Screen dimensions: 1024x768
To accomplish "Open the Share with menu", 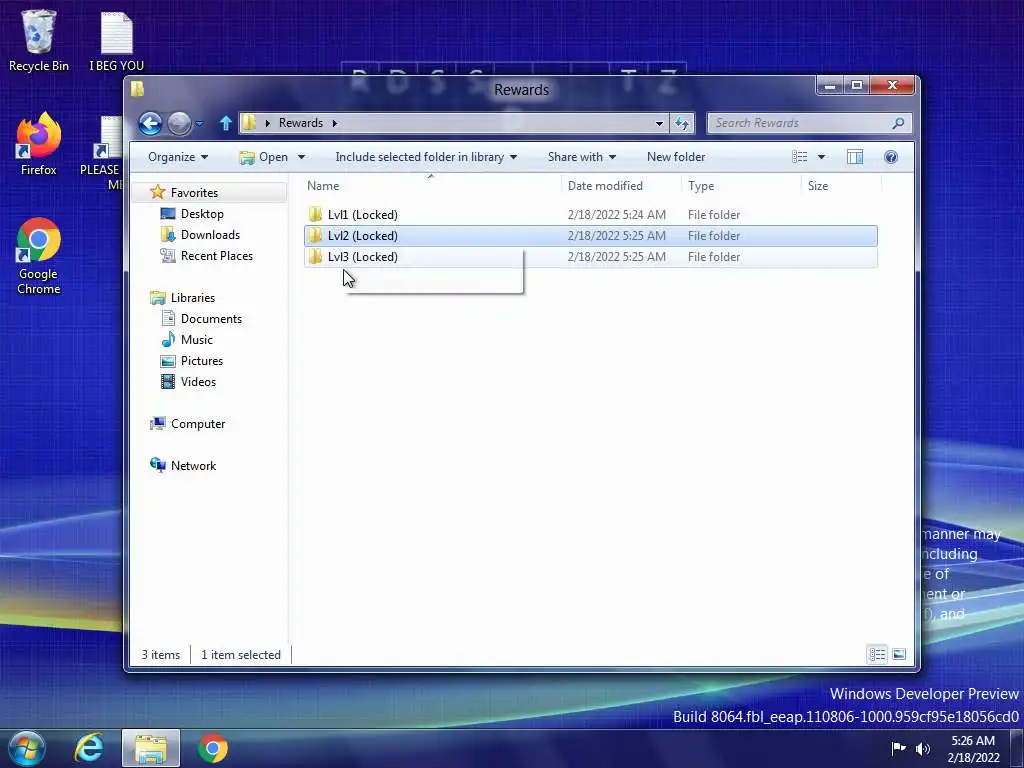I will [x=581, y=157].
